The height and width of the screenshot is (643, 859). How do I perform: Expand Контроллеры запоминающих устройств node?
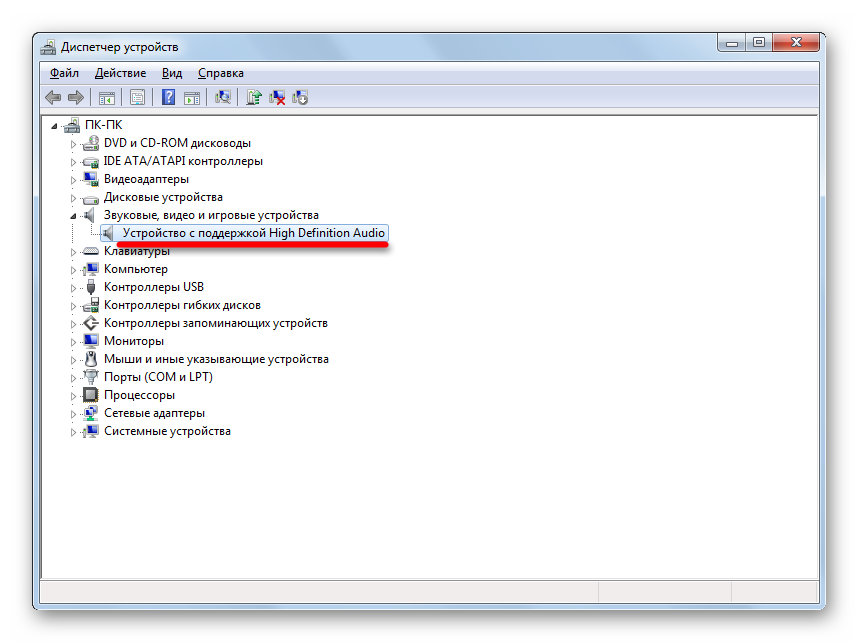click(x=73, y=324)
